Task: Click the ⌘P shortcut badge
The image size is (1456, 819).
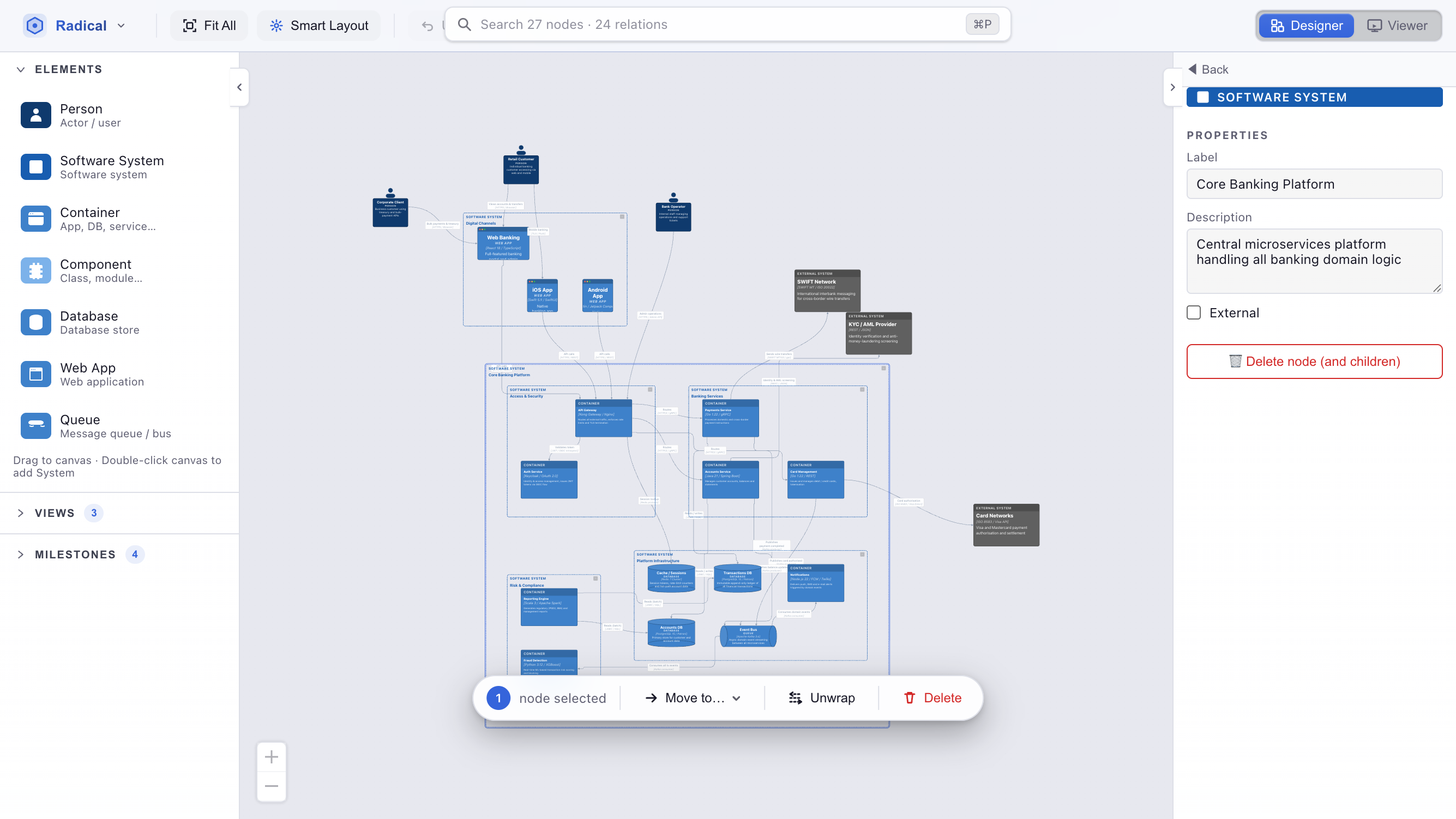Action: click(982, 25)
